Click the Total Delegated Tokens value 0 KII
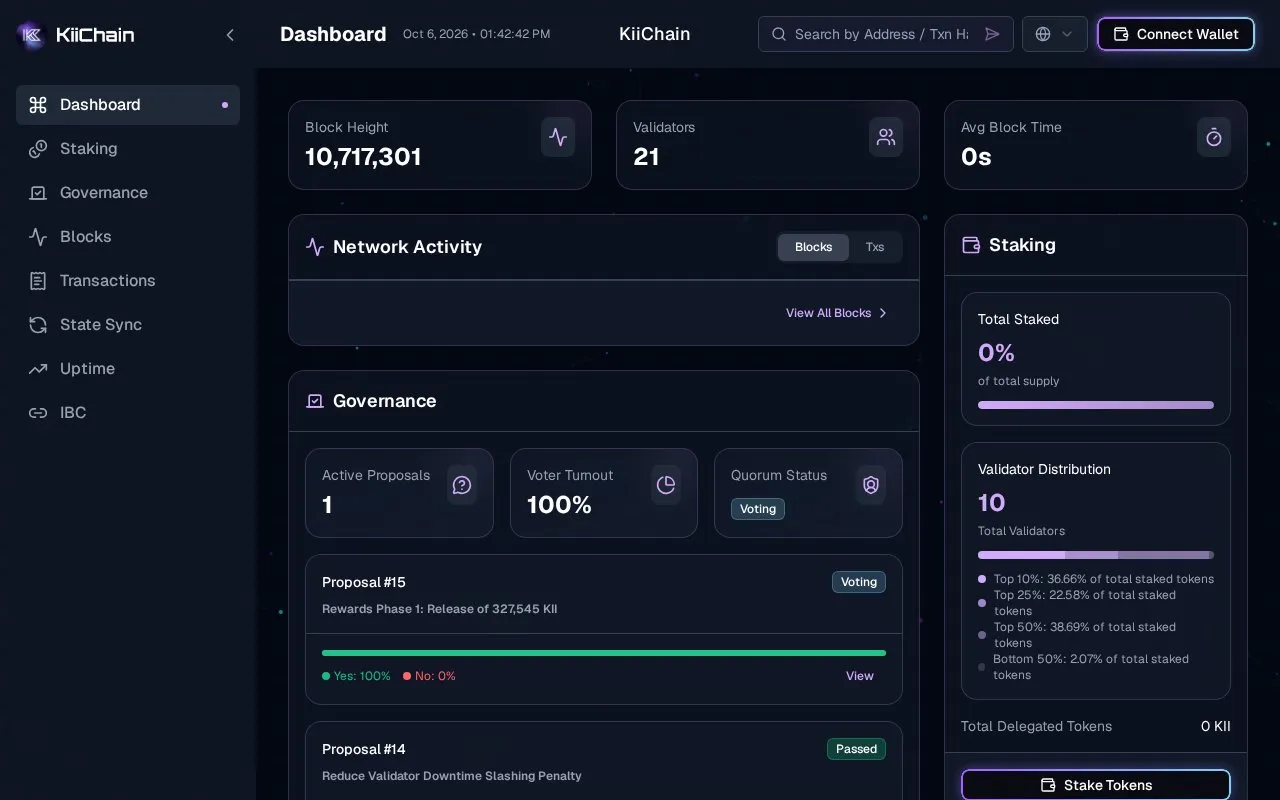The image size is (1280, 800). 1216,726
